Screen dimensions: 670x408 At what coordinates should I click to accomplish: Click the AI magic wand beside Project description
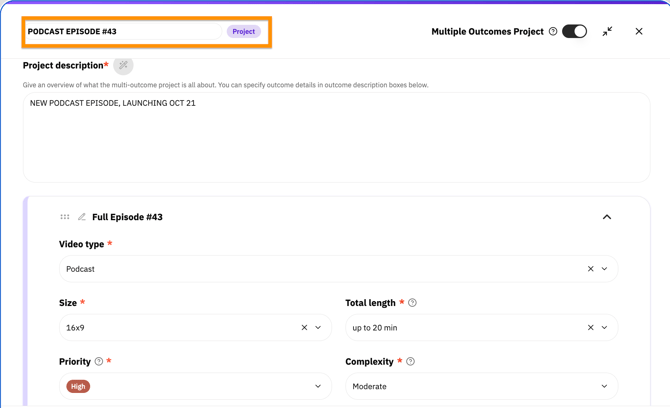[x=123, y=65]
